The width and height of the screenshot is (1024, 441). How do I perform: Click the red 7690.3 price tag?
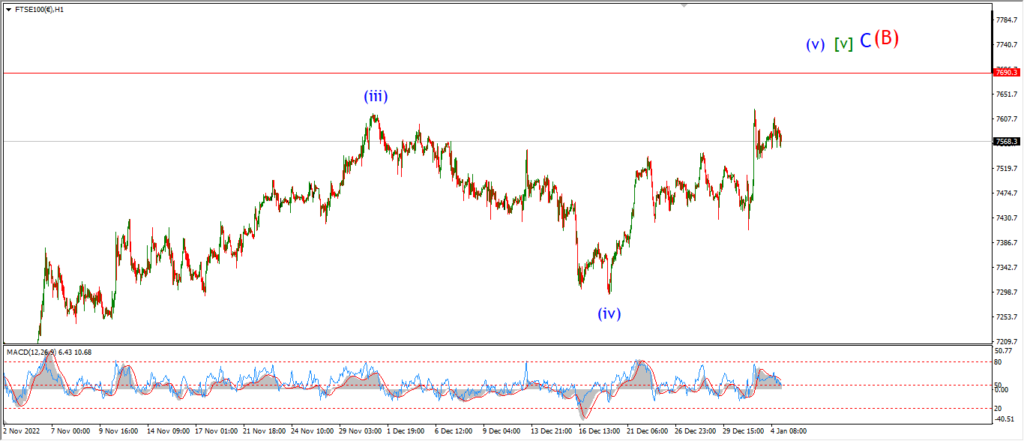click(1008, 73)
